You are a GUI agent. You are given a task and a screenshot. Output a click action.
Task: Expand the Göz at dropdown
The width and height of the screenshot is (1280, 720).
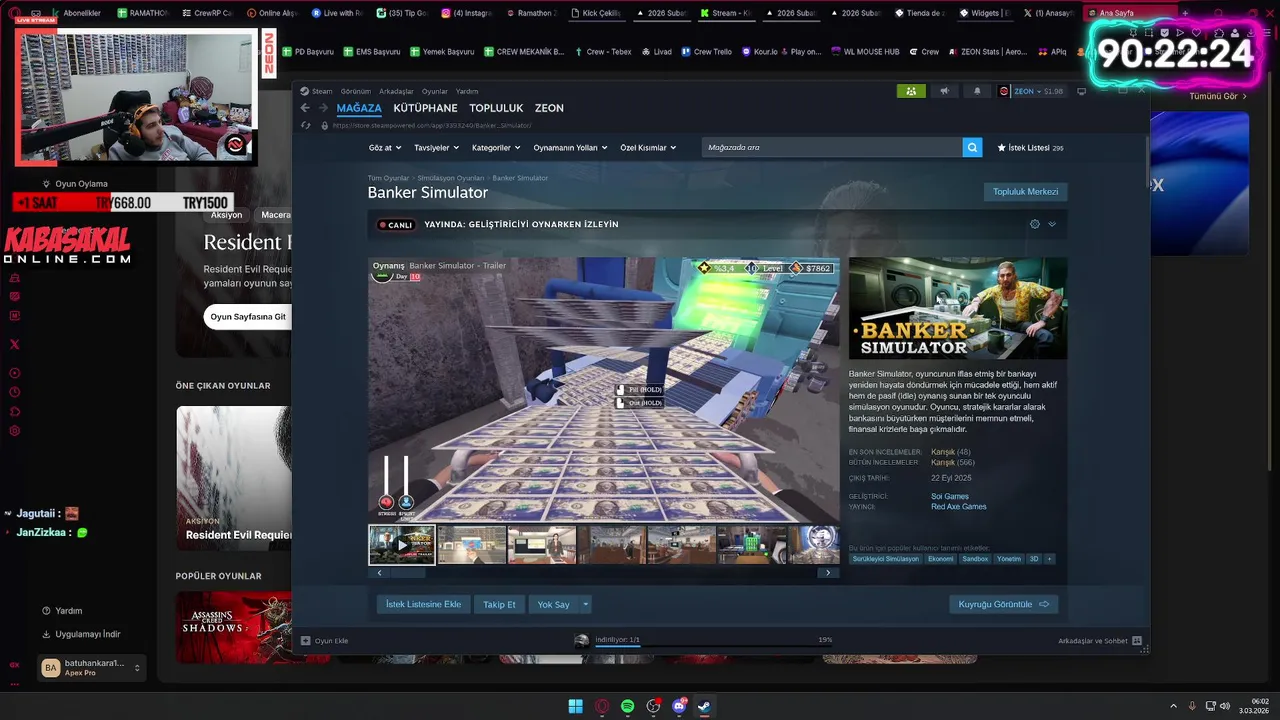385,147
